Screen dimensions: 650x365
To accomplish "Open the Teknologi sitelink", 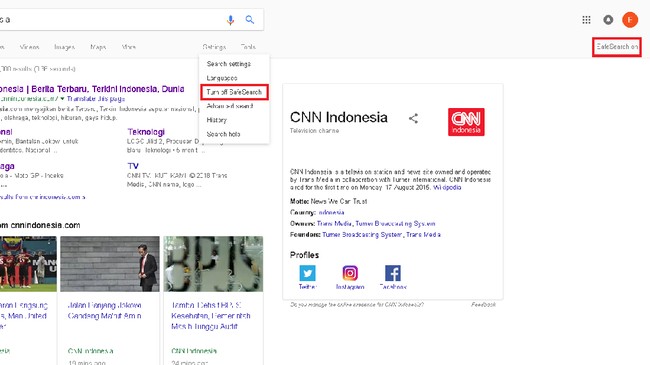I will point(146,132).
